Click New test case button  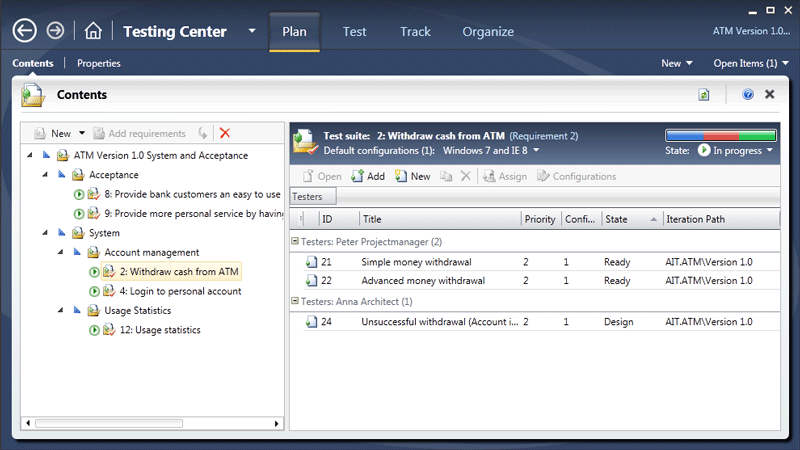(413, 176)
